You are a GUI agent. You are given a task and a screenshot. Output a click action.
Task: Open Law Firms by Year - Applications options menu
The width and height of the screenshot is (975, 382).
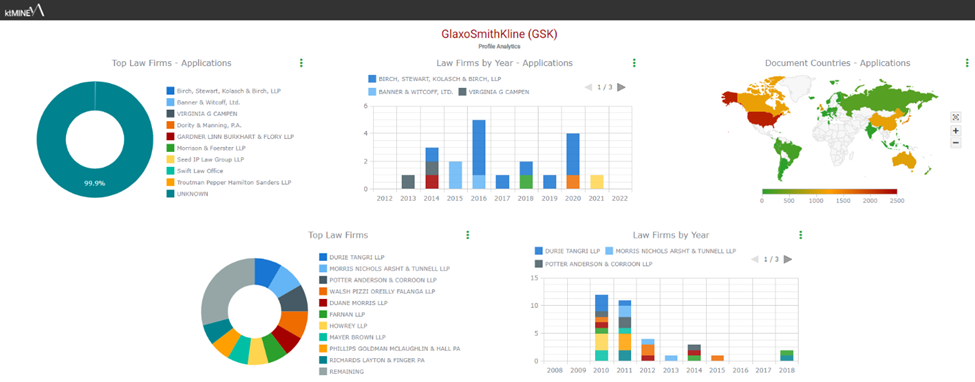[634, 63]
